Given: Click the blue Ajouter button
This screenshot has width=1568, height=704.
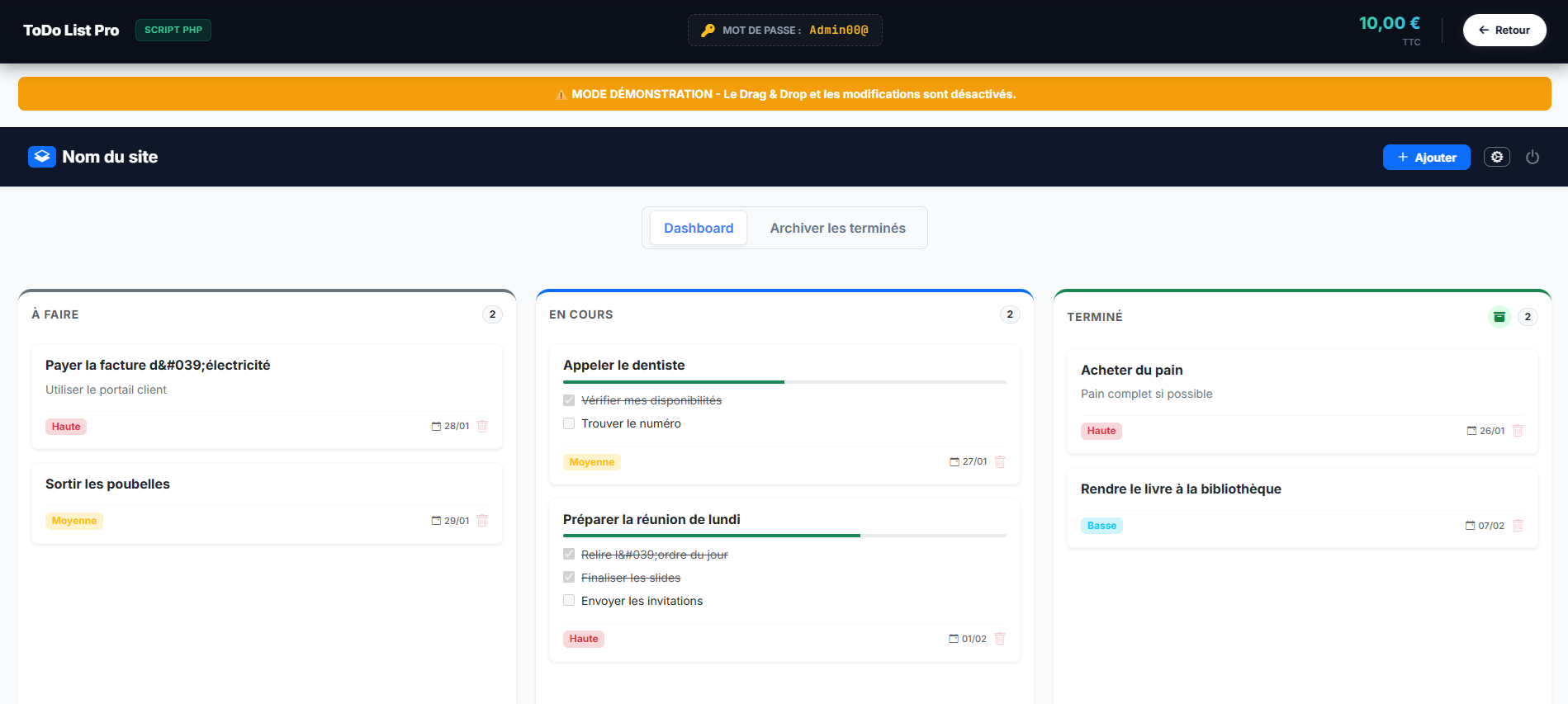Looking at the screenshot, I should [1426, 157].
